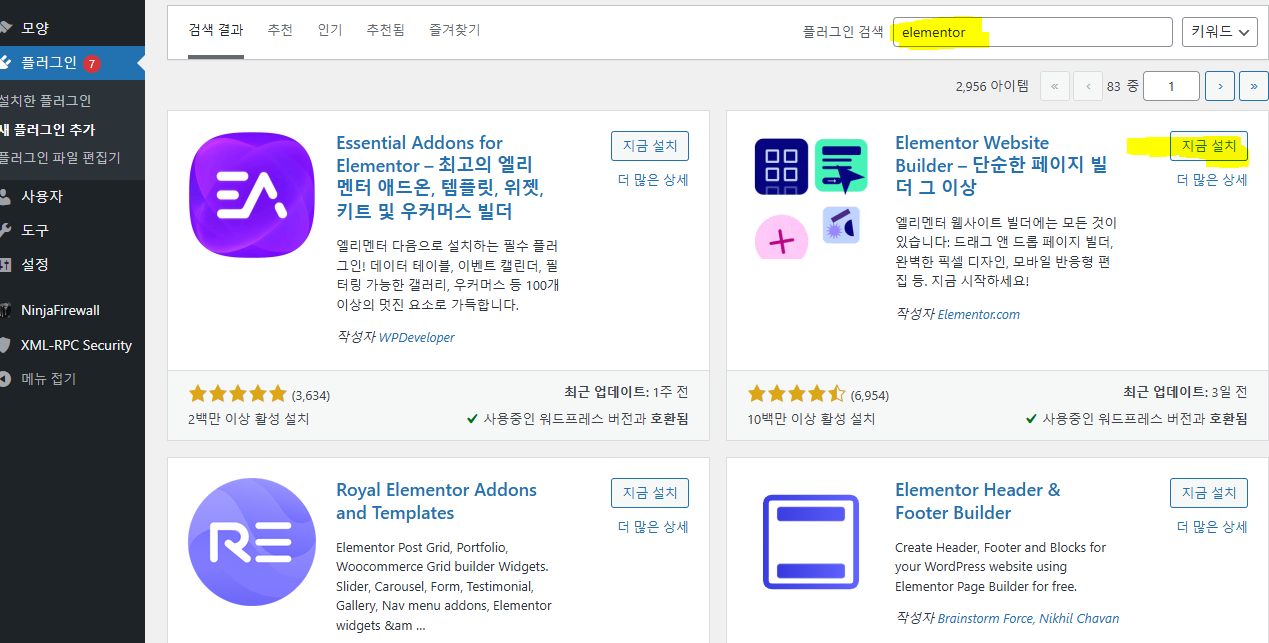Open Elementor Header & Footer Builder title

tap(978, 501)
